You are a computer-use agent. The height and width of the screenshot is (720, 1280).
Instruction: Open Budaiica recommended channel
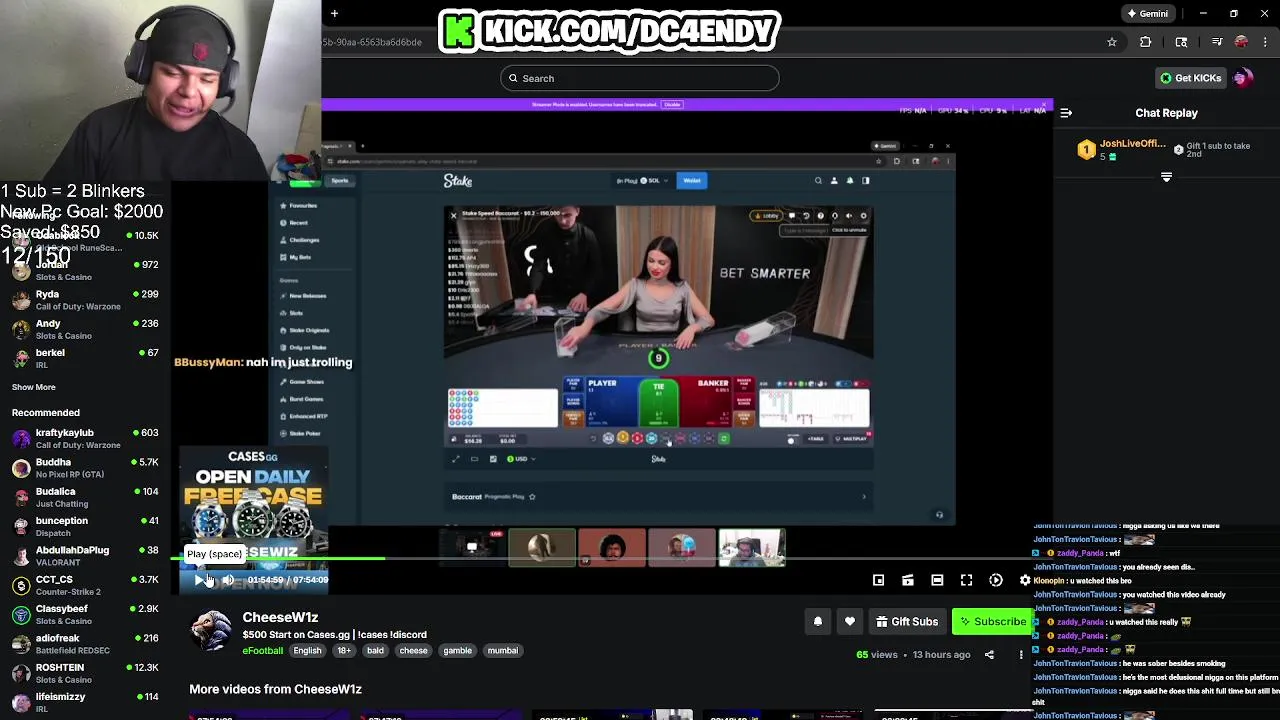coord(85,497)
